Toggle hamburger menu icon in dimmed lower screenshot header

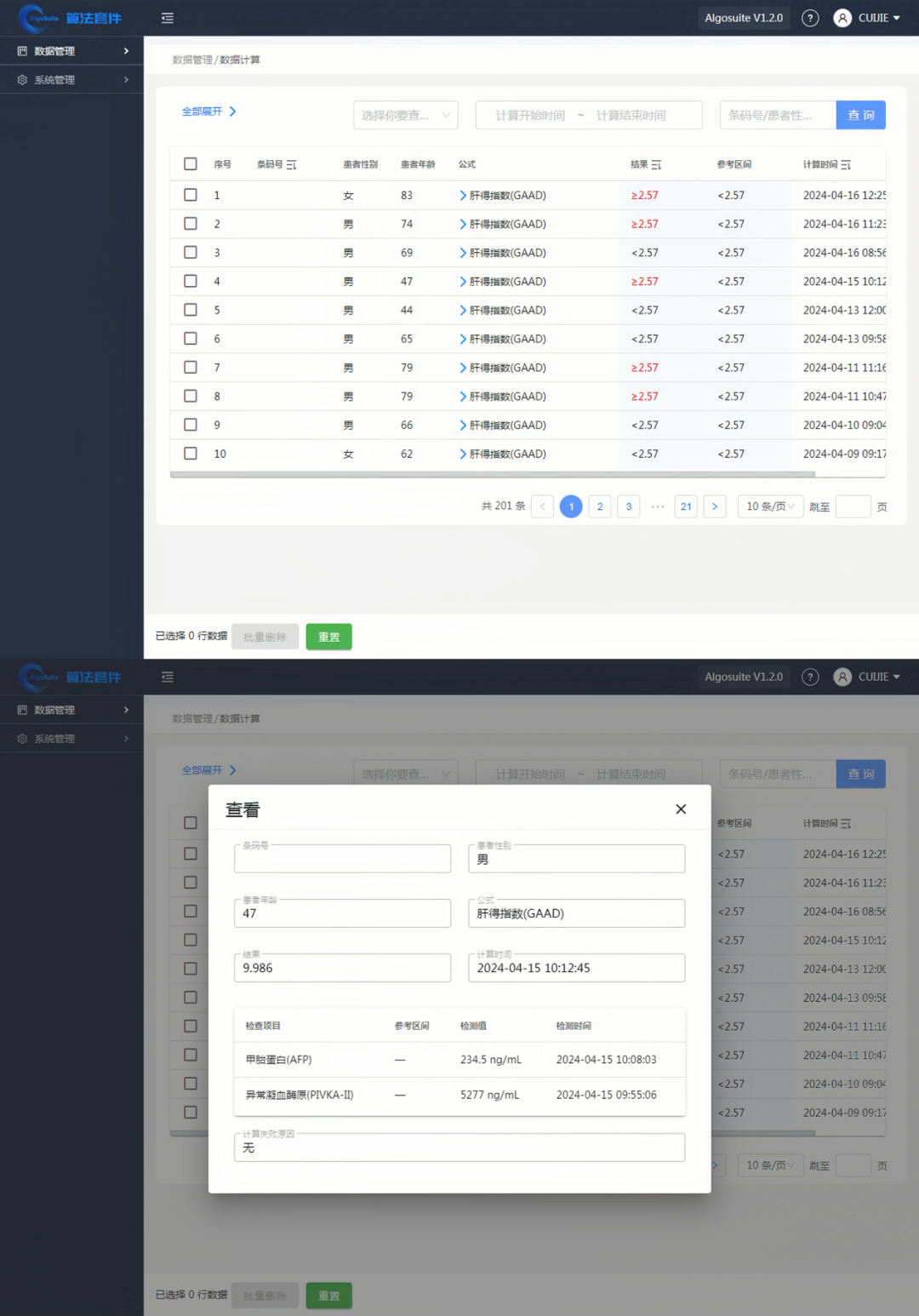[167, 677]
